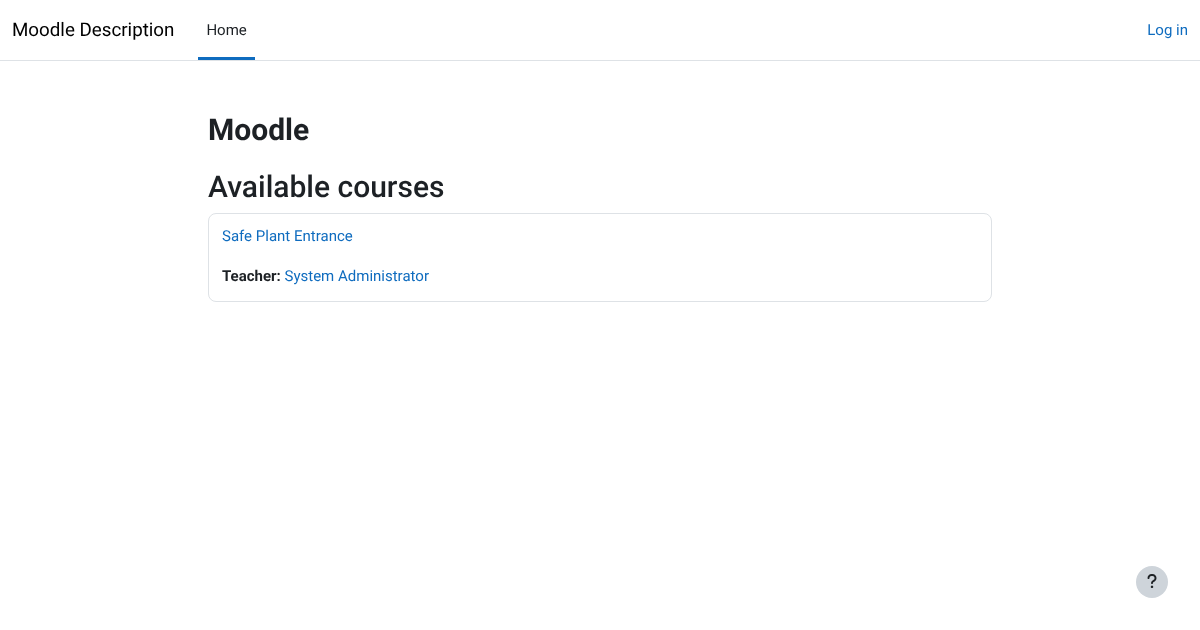Image resolution: width=1200 pixels, height=630 pixels.
Task: Click the Teacher label in course card
Action: [x=251, y=276]
